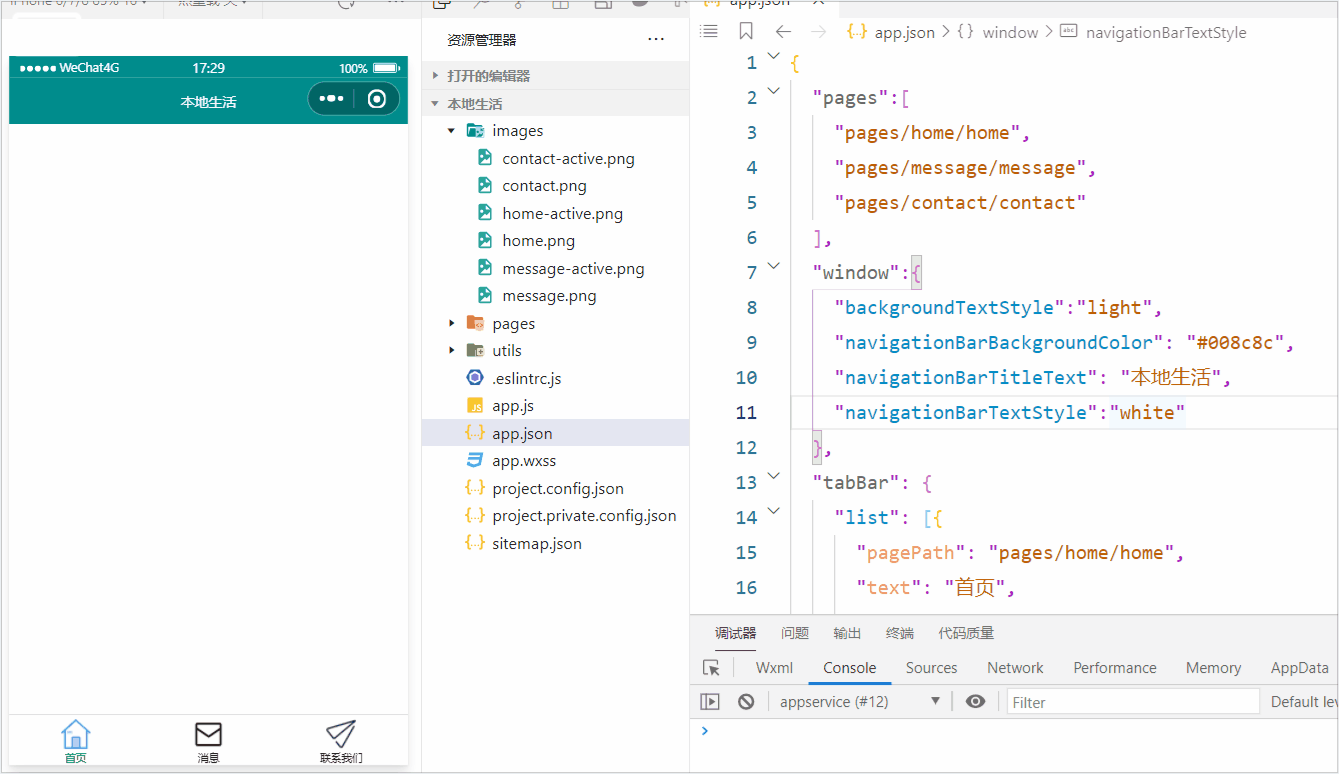Open the explorer three-dots menu
1339x774 pixels.
656,40
